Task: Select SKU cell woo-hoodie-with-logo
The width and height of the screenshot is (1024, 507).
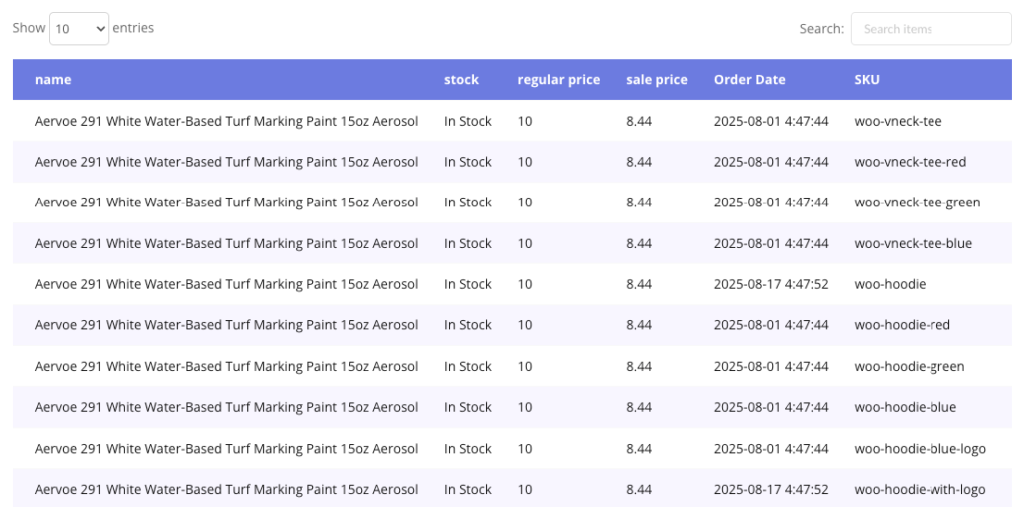Action: coord(920,489)
